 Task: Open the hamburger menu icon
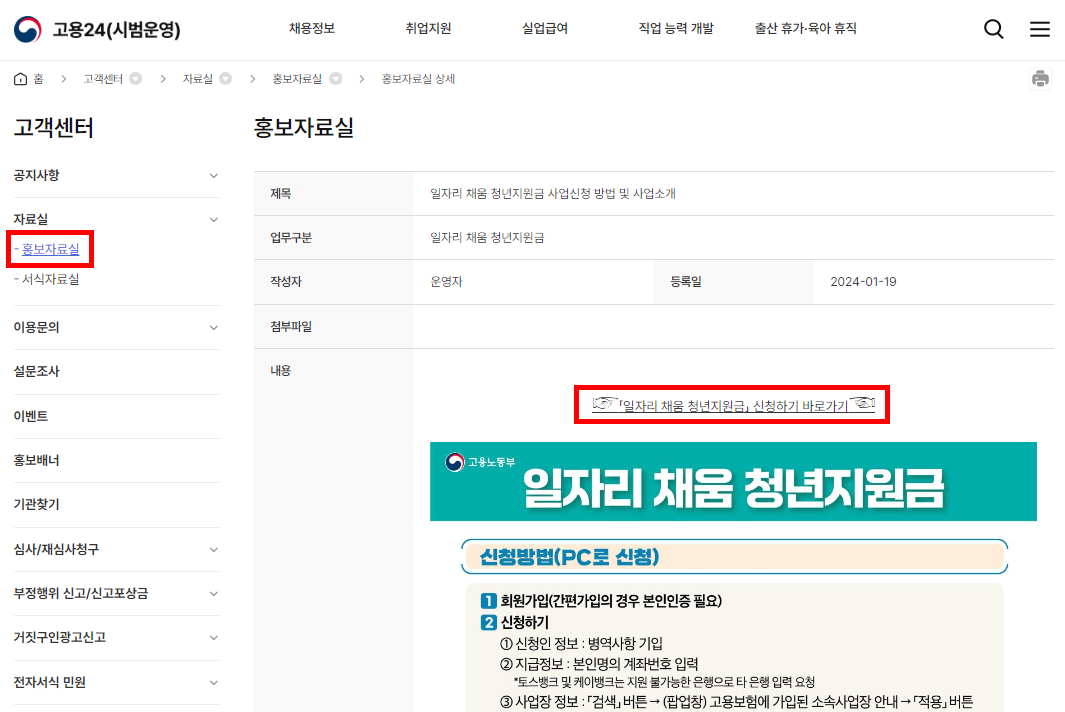click(x=1040, y=29)
